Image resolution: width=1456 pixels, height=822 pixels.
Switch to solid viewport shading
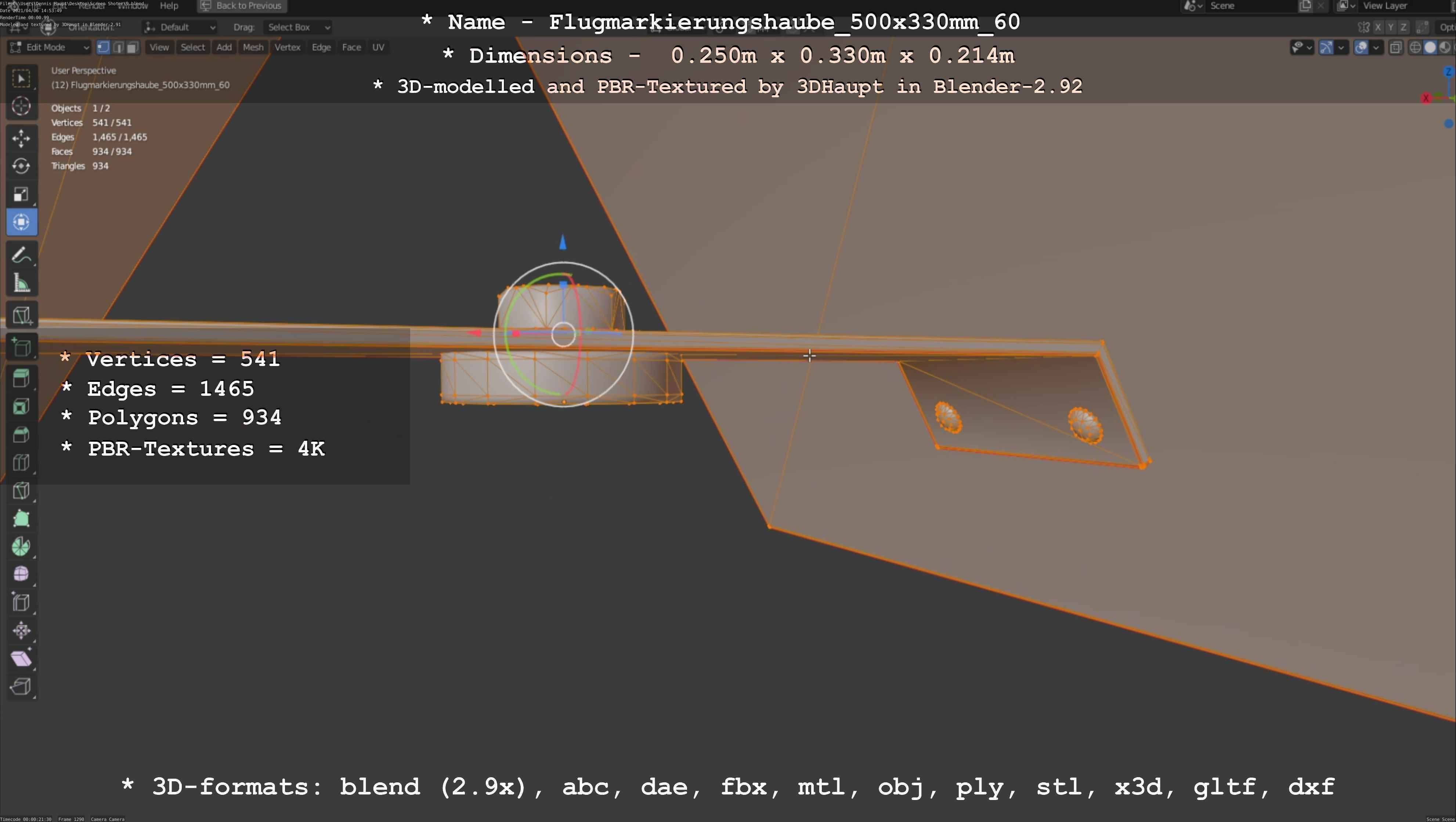[1430, 47]
